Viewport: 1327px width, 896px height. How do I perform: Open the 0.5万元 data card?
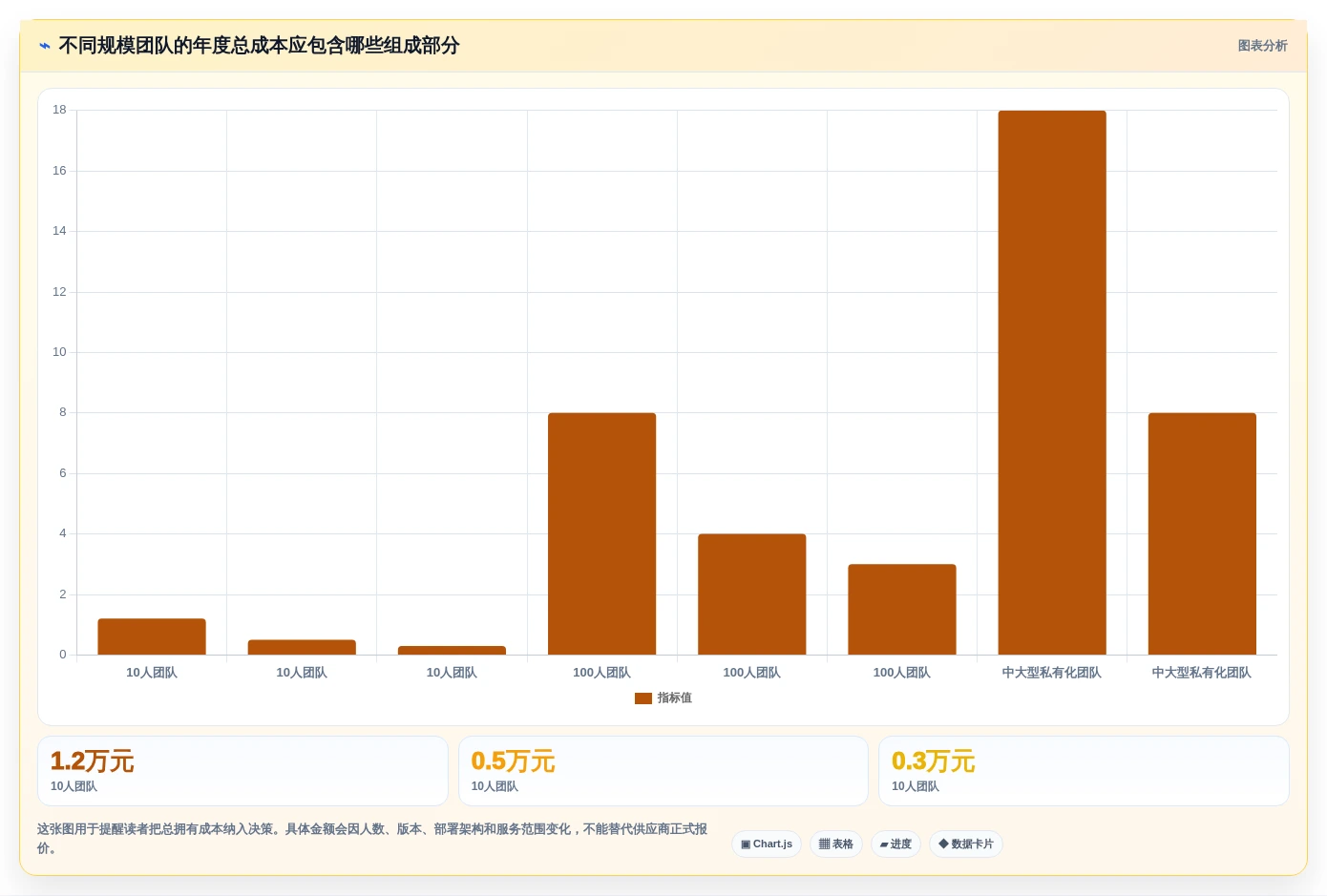[x=663, y=771]
